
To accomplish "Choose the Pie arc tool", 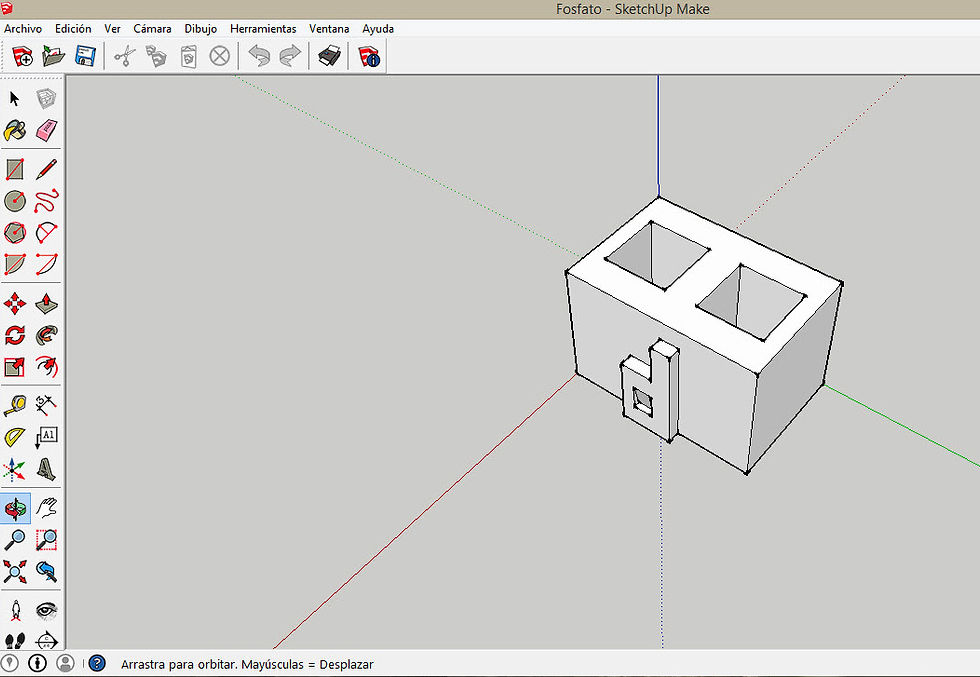I will 14,264.
